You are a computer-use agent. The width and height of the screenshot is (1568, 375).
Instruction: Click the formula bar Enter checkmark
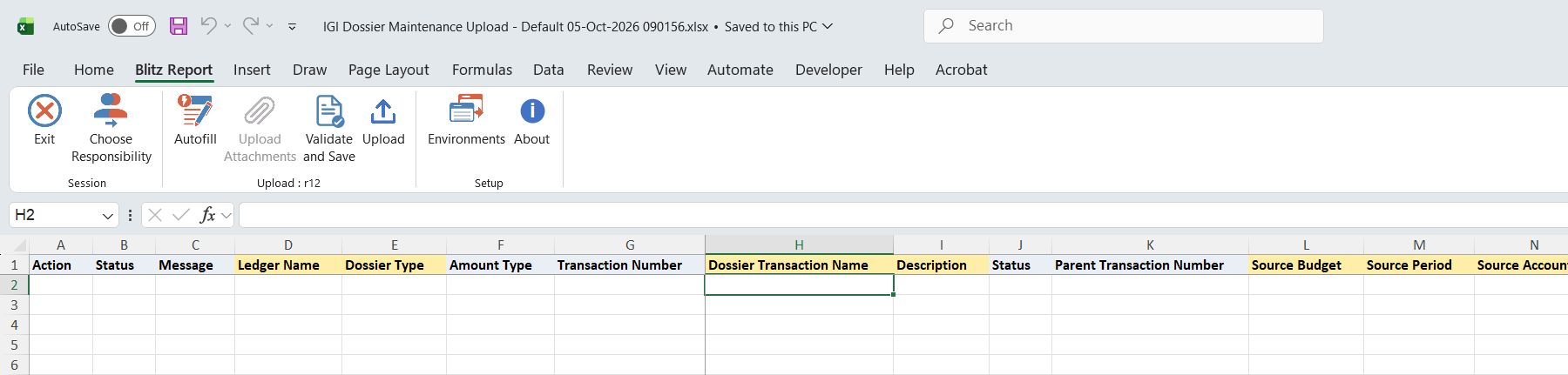(181, 215)
